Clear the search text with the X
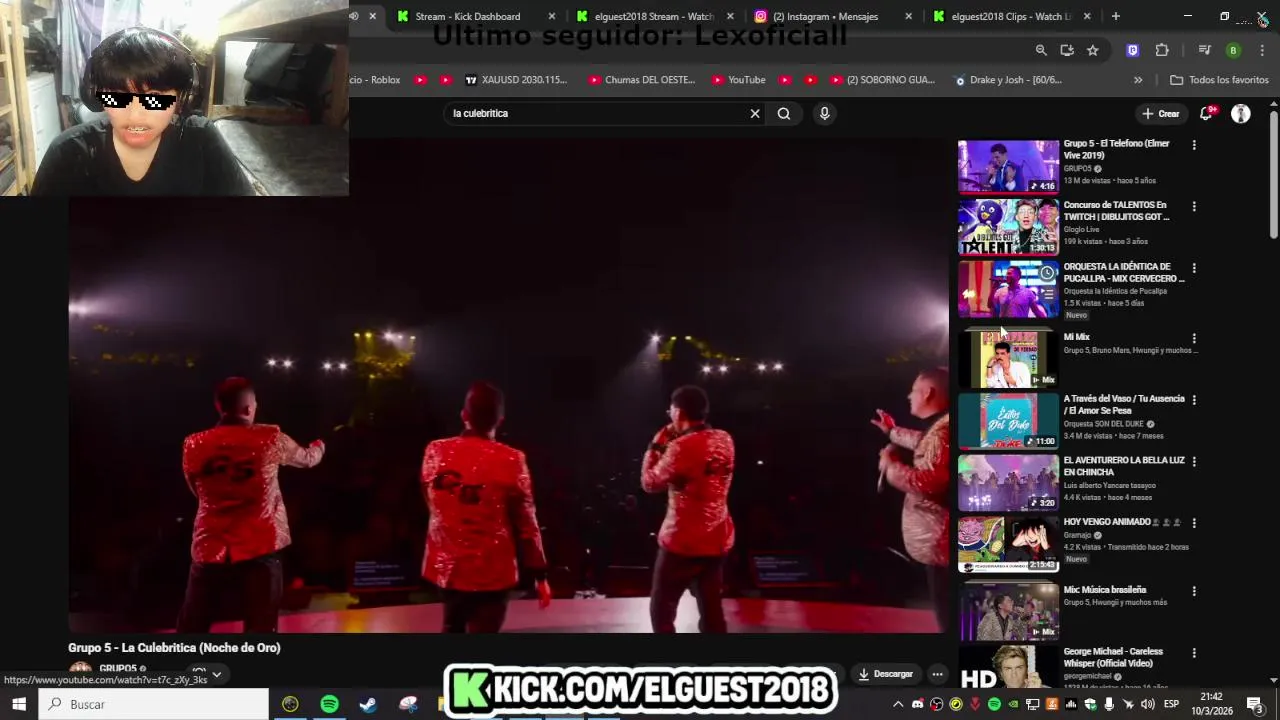This screenshot has width=1280, height=720. [755, 113]
